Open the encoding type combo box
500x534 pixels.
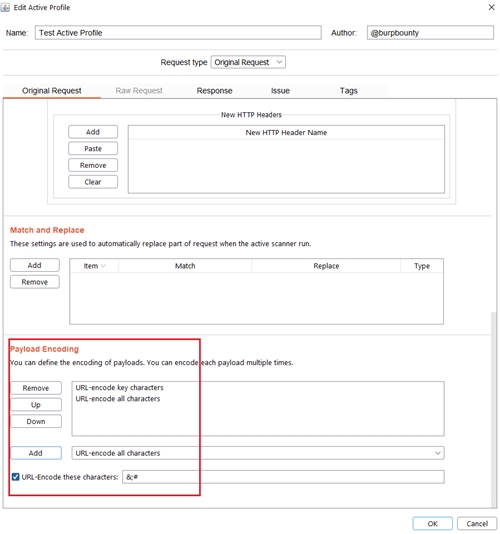(258, 453)
